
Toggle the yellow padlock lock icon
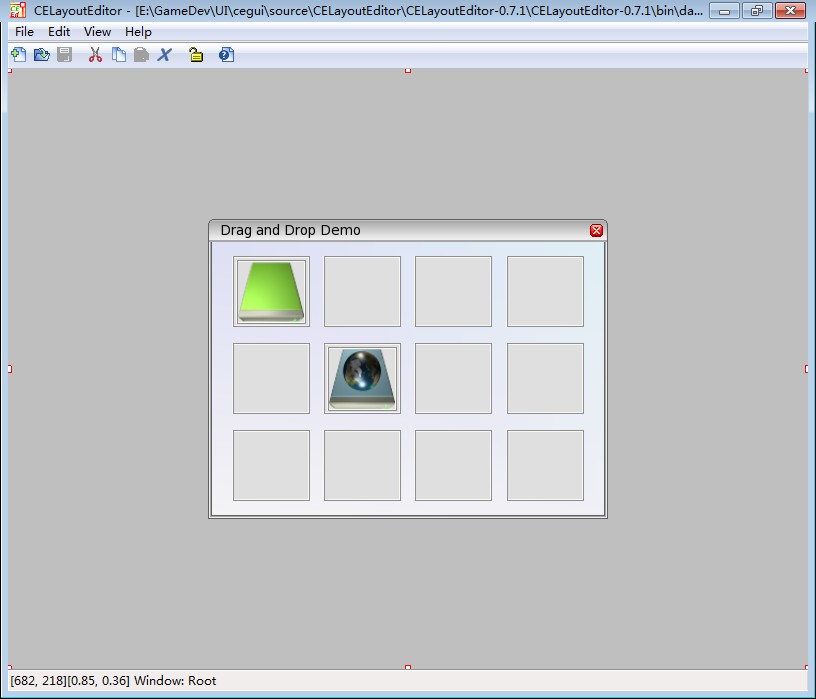tap(196, 55)
